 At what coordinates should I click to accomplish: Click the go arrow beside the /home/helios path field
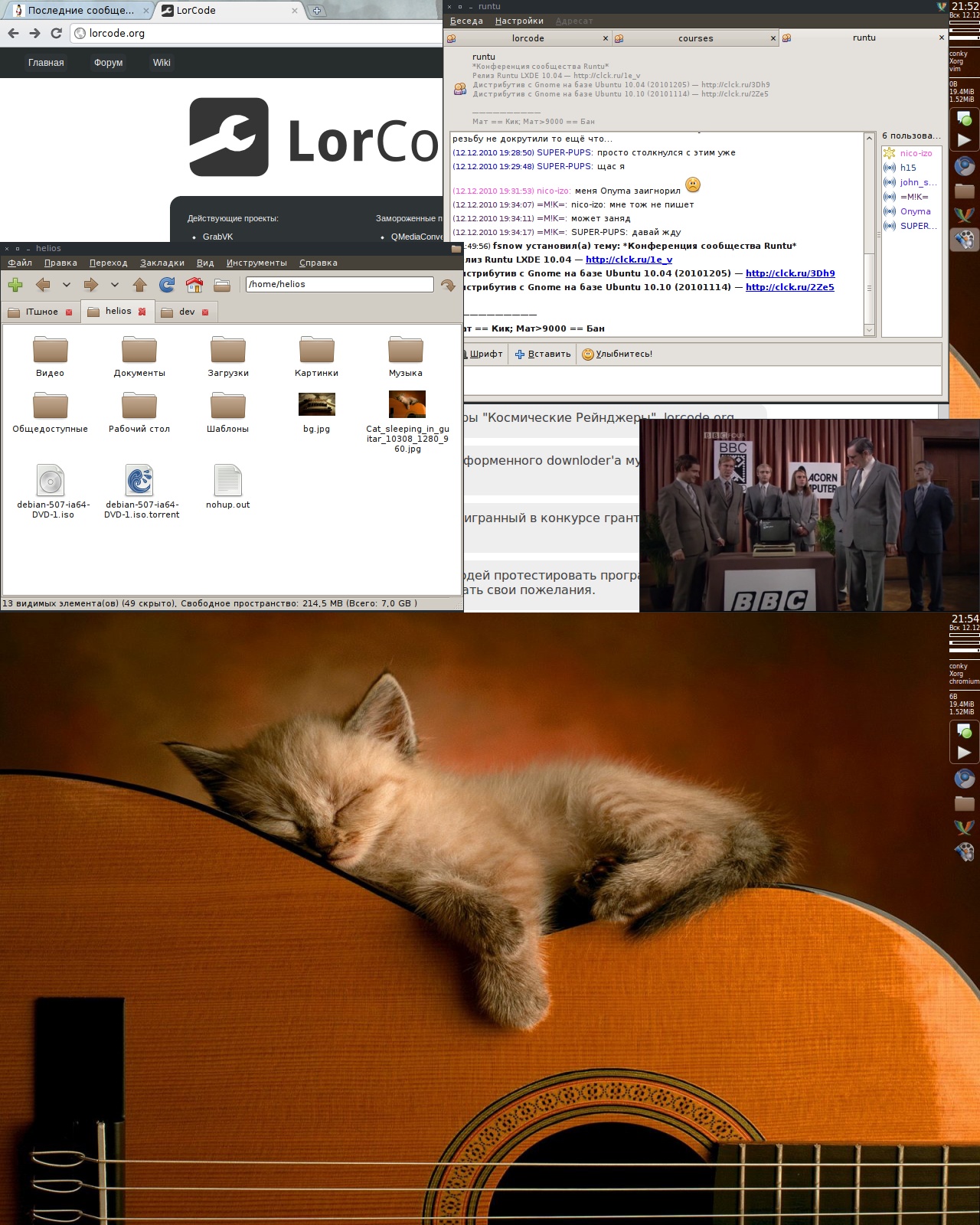pyautogui.click(x=448, y=285)
